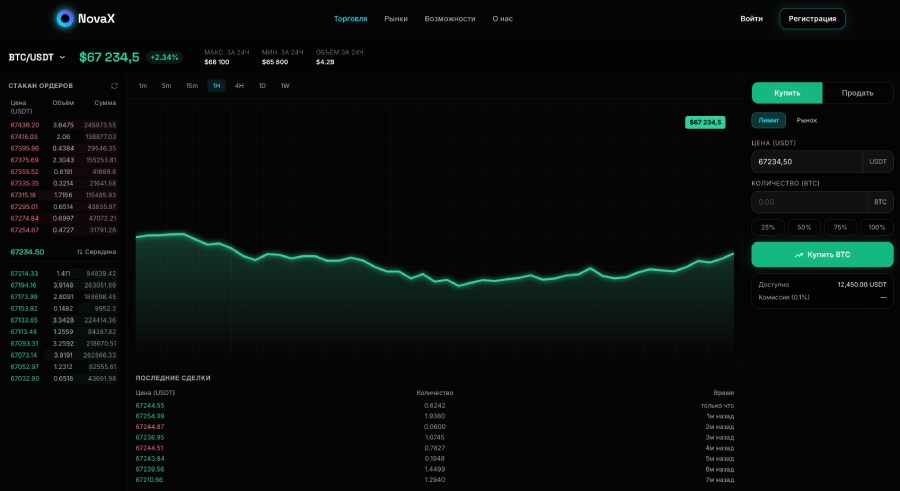Screen dimensions: 900x491
Task: Open the Возможности nav item
Action: [x=449, y=18]
